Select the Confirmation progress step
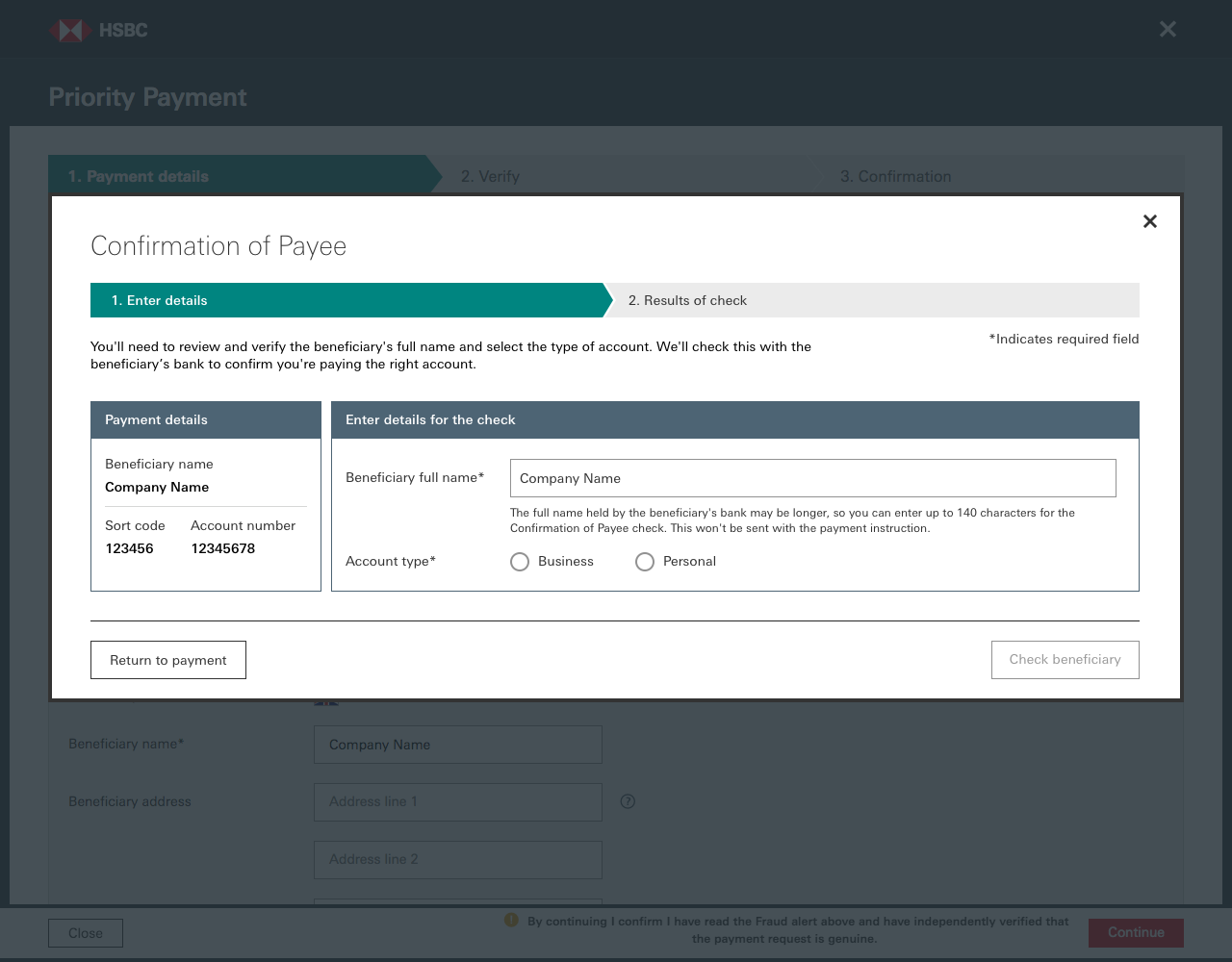Screen dimensions: 1232x962 [x=991, y=176]
